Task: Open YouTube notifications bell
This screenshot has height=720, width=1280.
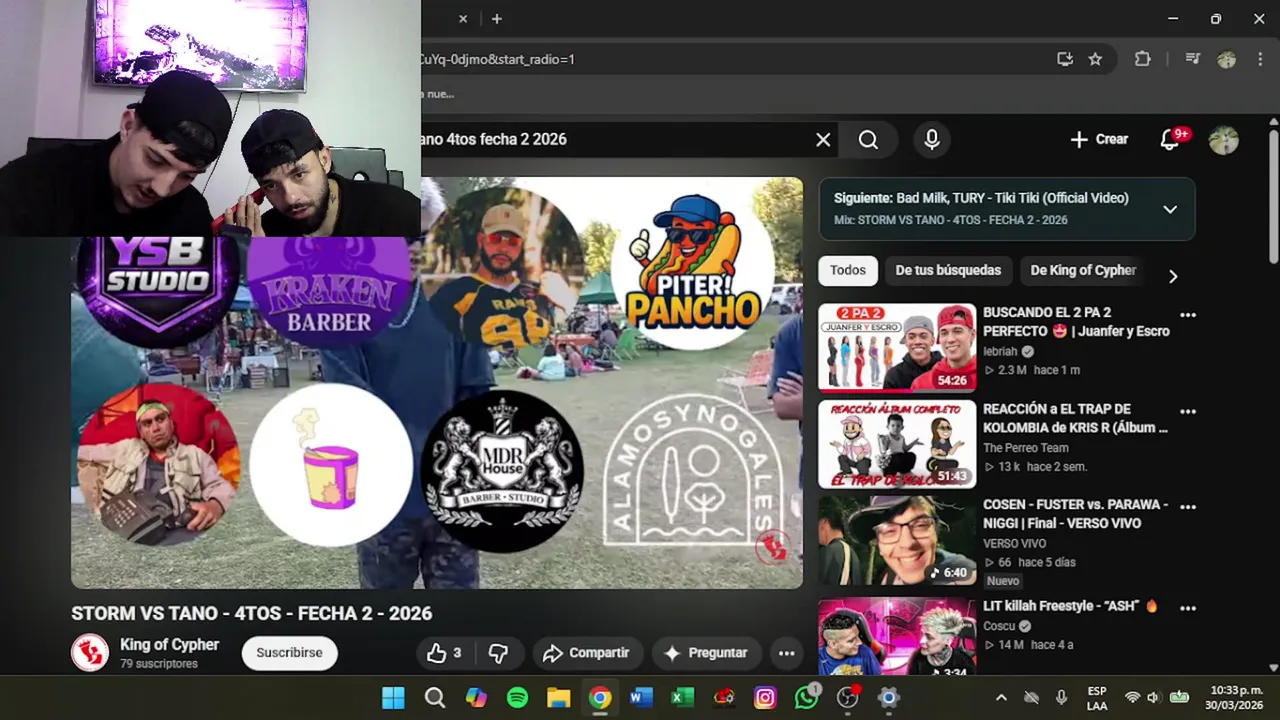Action: (1169, 140)
